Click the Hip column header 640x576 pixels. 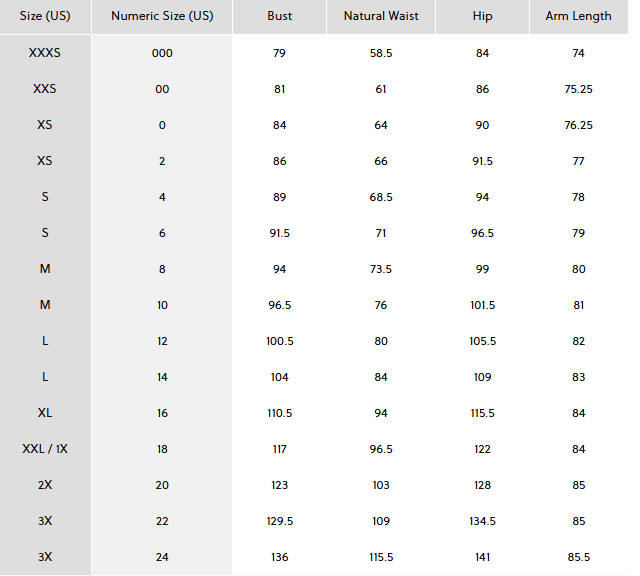click(483, 16)
